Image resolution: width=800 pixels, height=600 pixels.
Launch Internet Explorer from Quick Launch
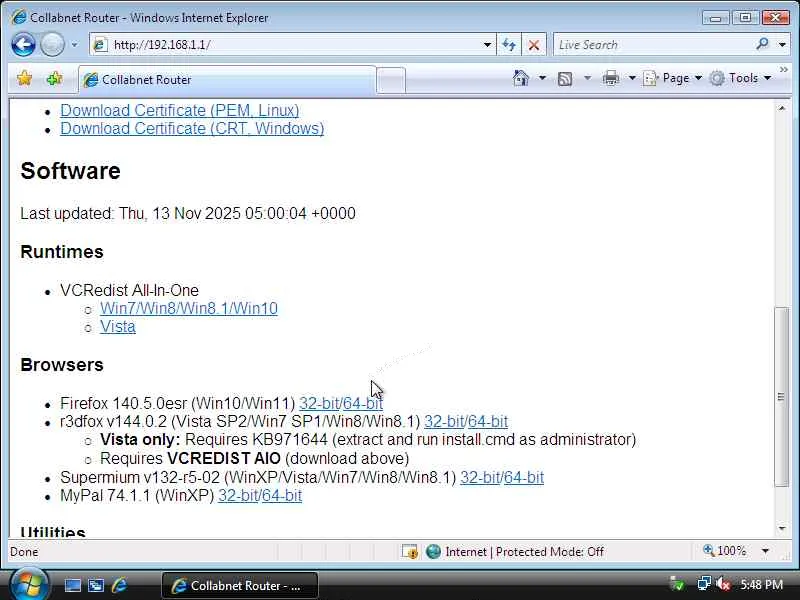coord(119,585)
